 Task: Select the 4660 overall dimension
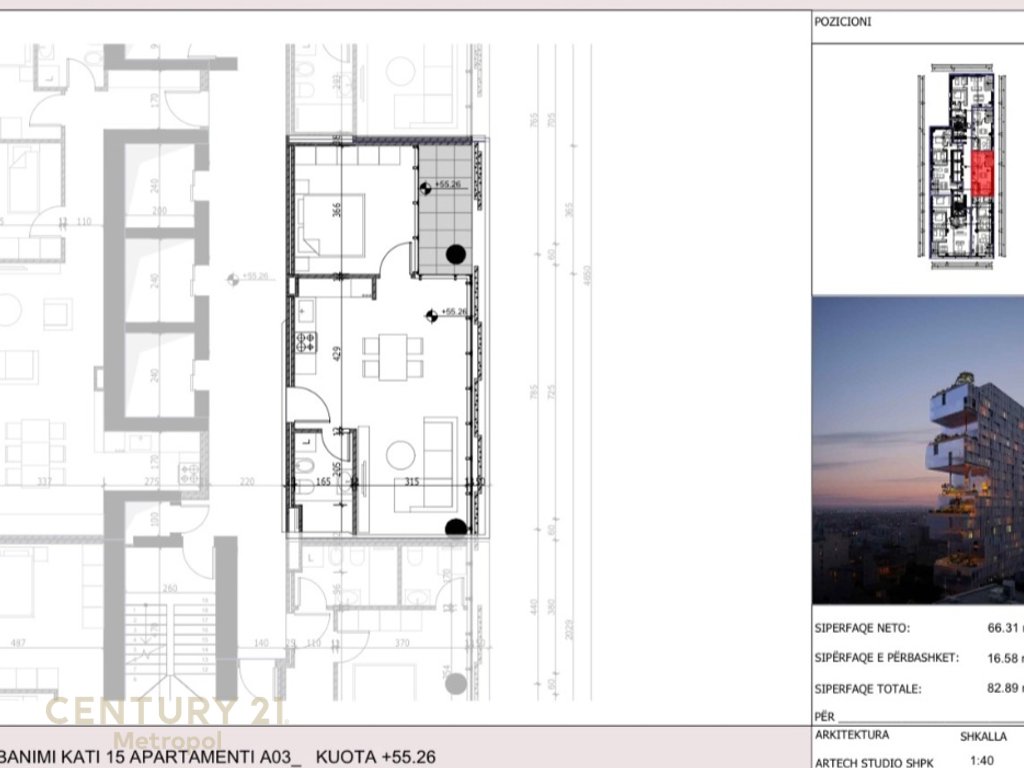[x=586, y=276]
